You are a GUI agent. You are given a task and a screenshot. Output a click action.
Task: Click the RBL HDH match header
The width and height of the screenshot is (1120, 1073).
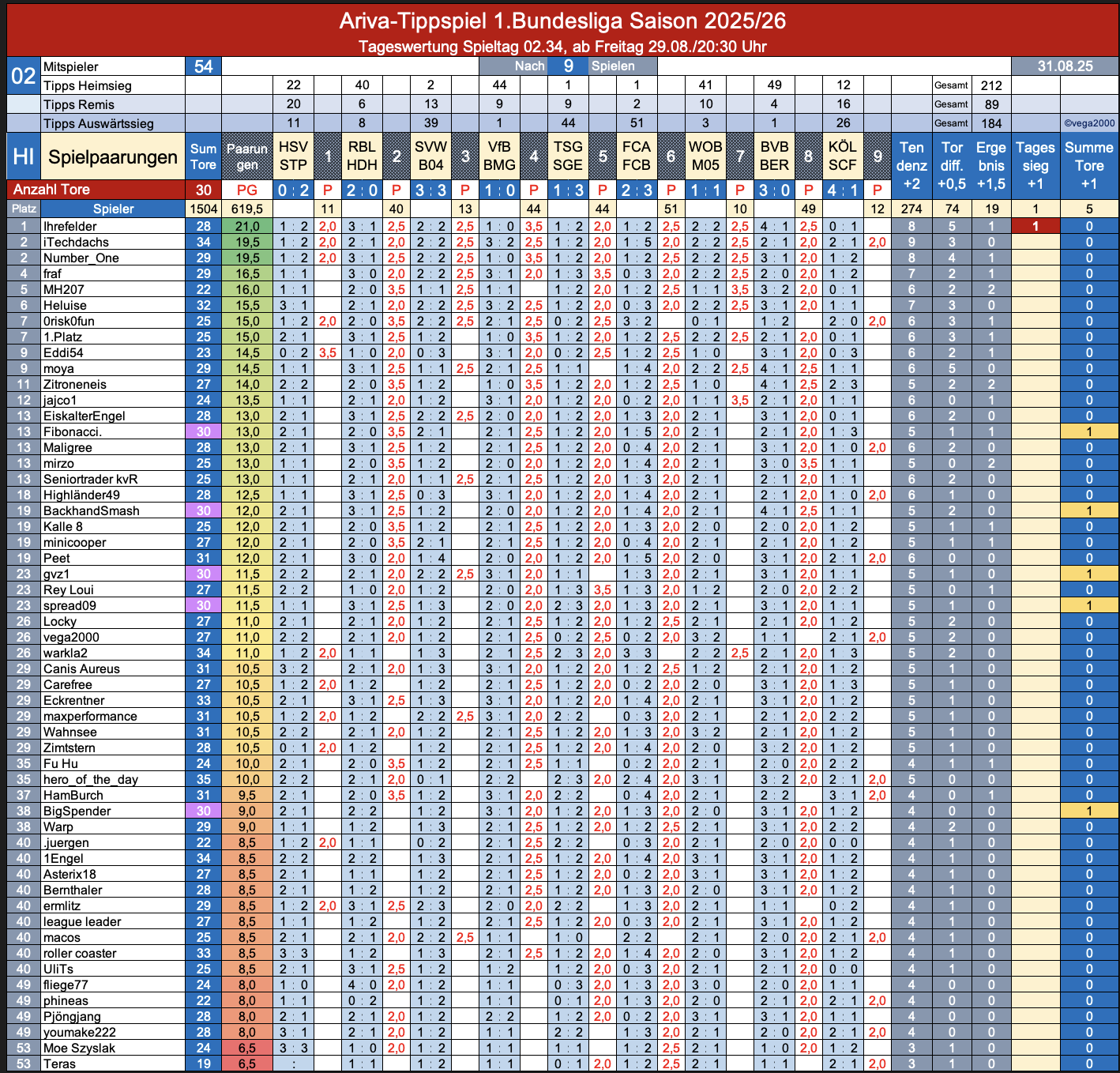point(362,156)
